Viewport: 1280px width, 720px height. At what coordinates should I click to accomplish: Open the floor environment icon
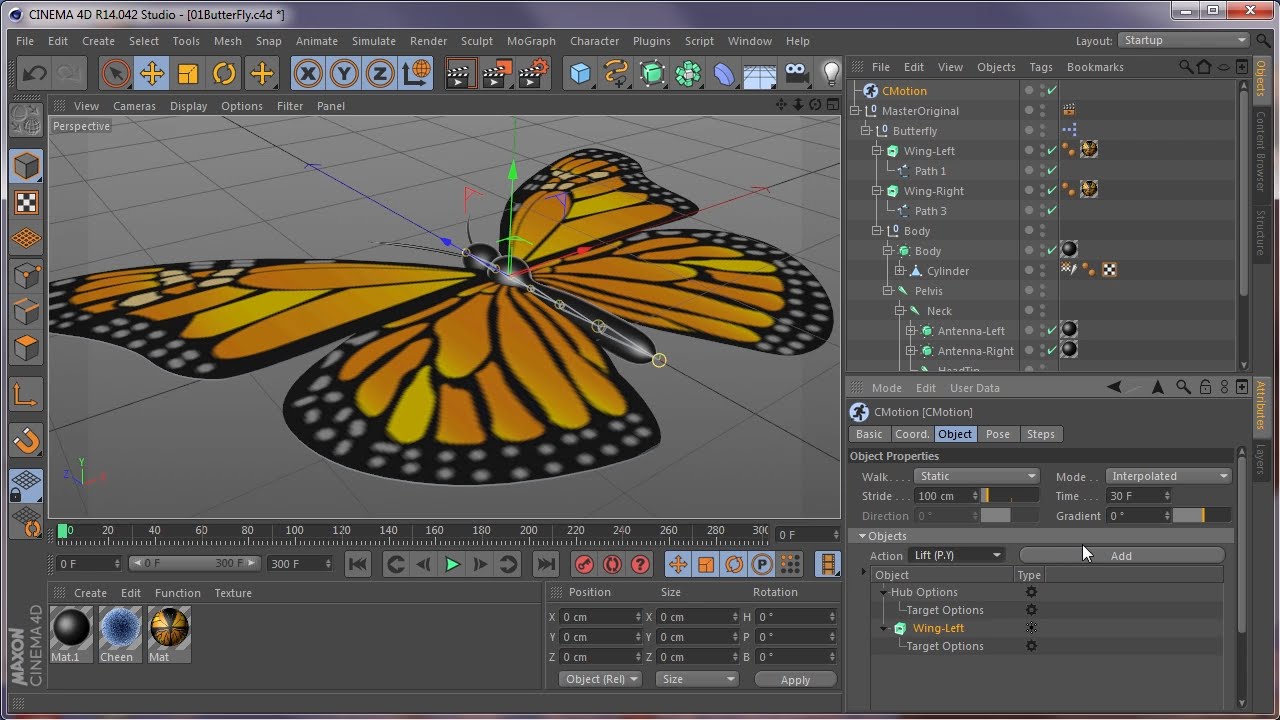tap(760, 73)
